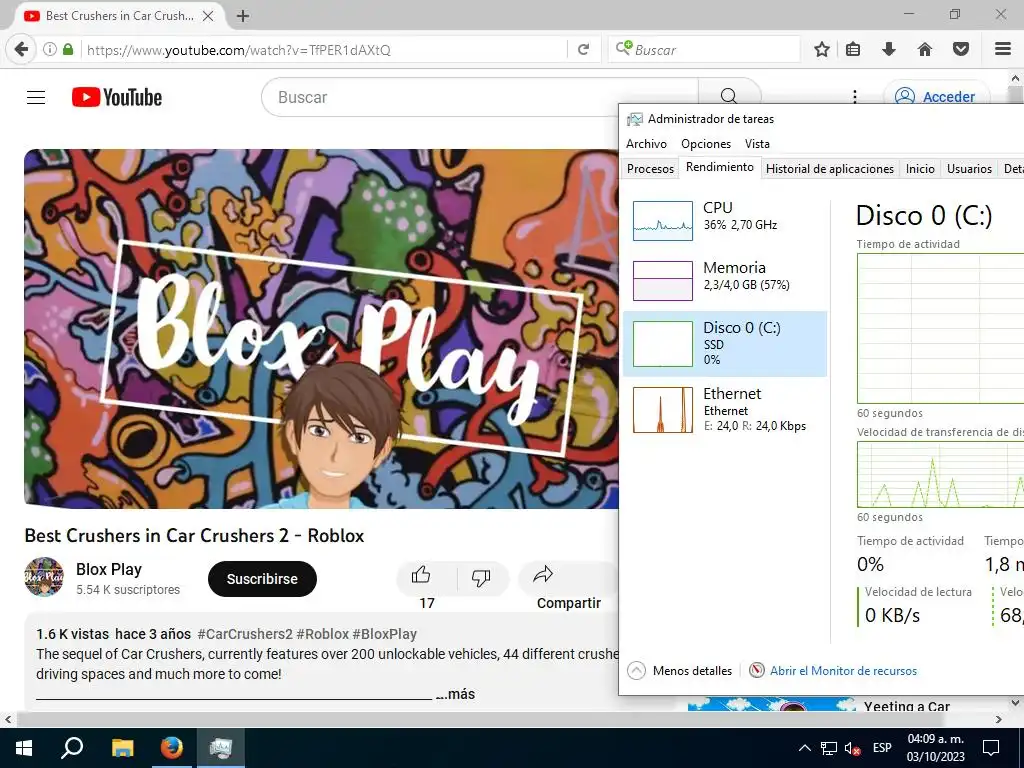The width and height of the screenshot is (1024, 768).
Task: Close the Best Crushers YouTube tab
Action: click(208, 16)
